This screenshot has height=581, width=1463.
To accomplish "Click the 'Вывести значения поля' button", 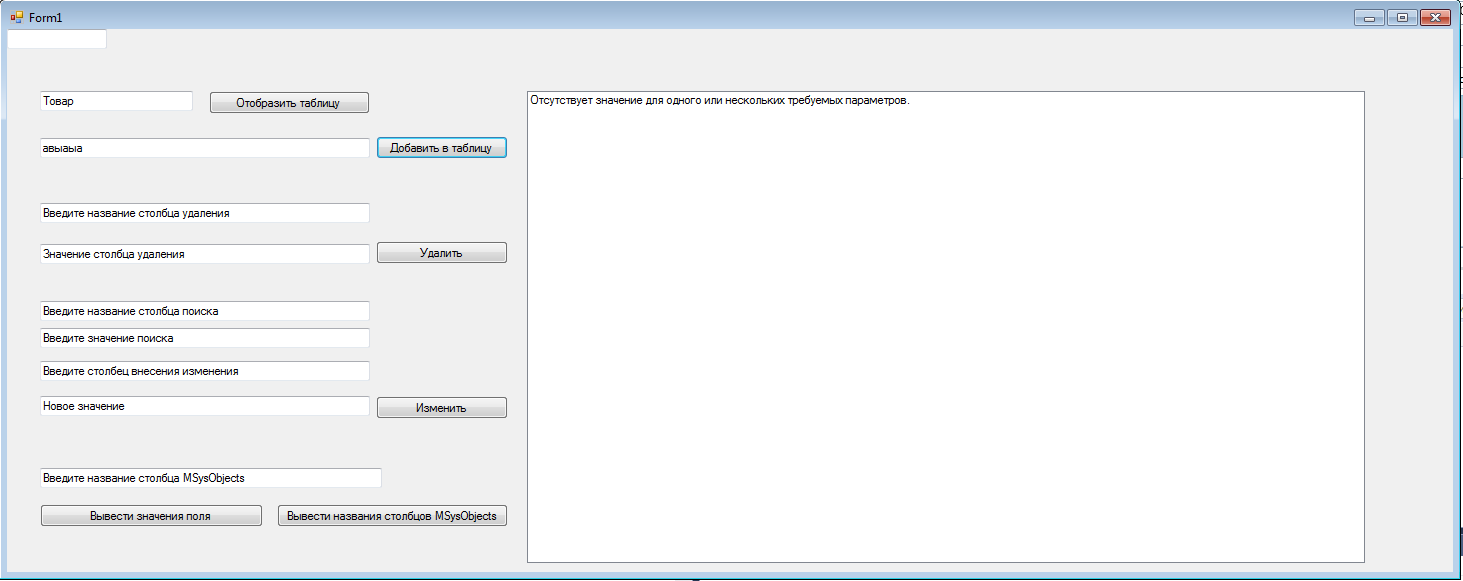I will [151, 516].
